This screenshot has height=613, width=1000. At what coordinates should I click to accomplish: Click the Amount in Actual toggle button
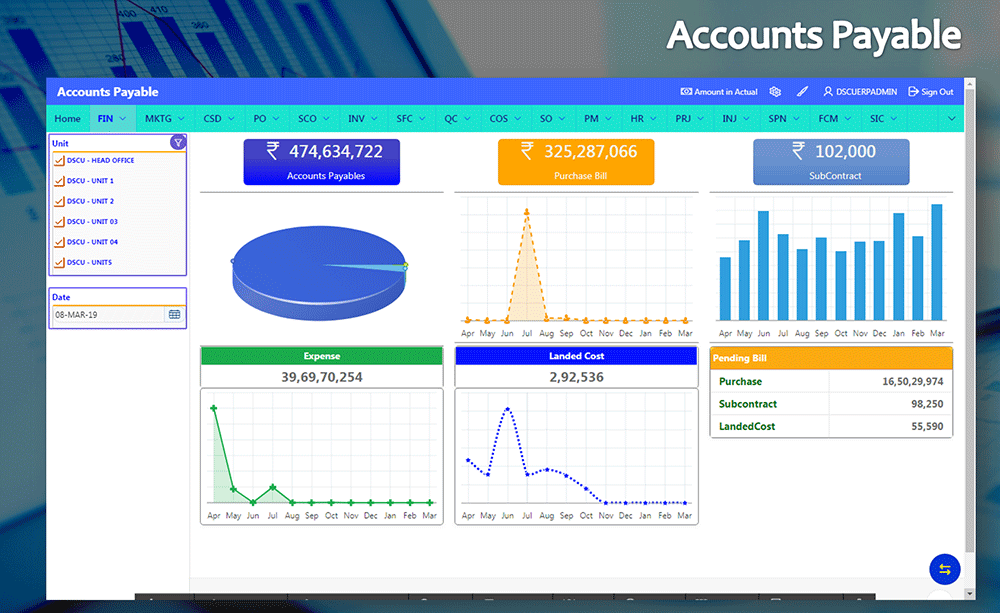(718, 91)
